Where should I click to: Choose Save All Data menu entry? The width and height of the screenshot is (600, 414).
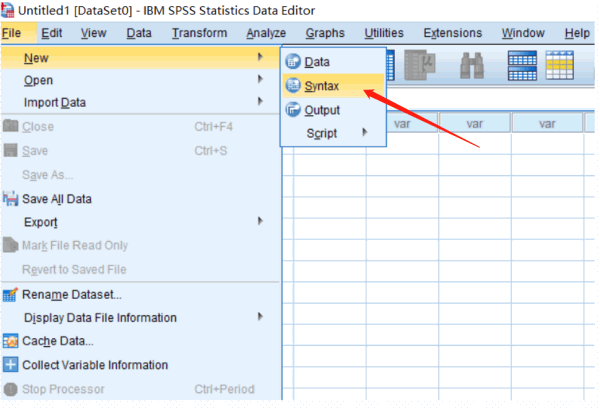point(140,199)
